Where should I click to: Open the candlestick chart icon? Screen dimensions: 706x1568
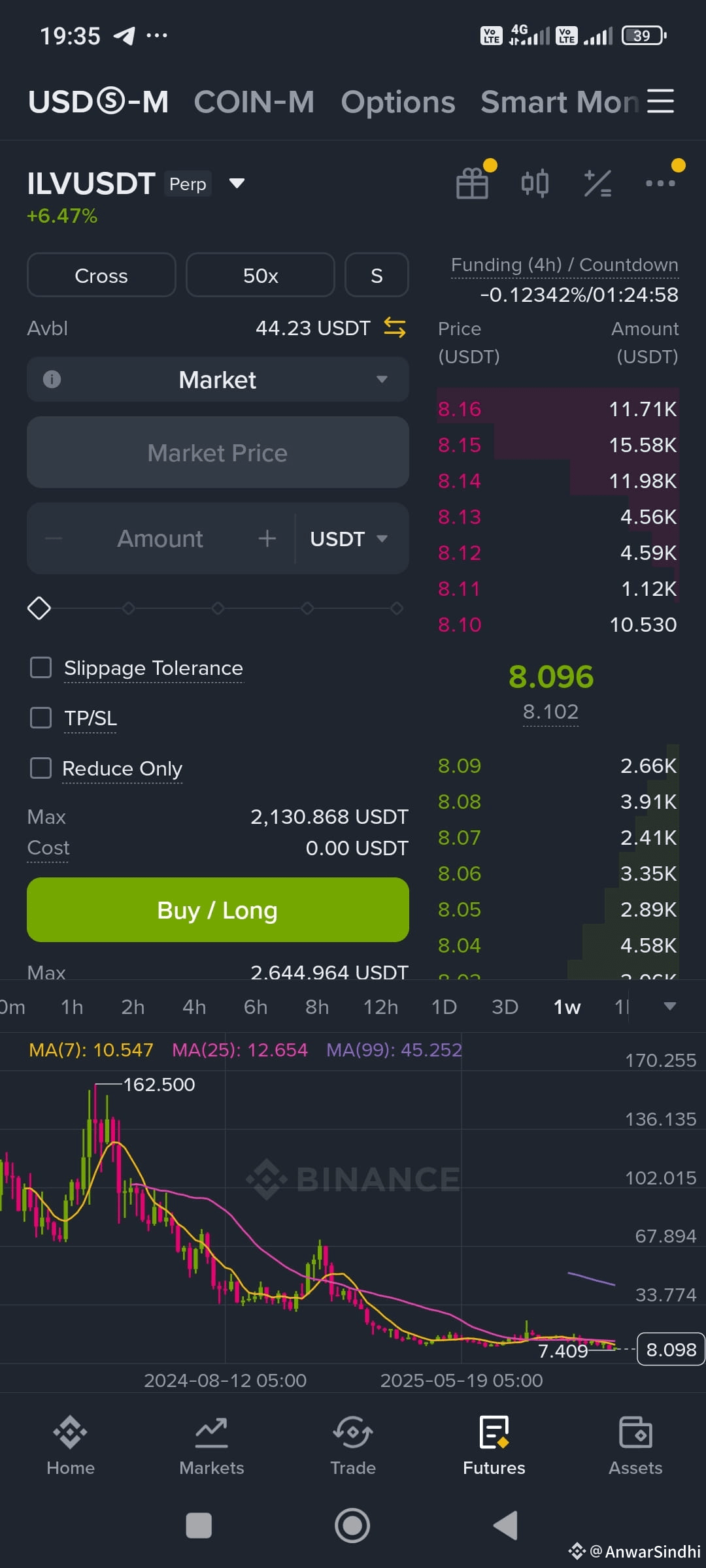535,184
